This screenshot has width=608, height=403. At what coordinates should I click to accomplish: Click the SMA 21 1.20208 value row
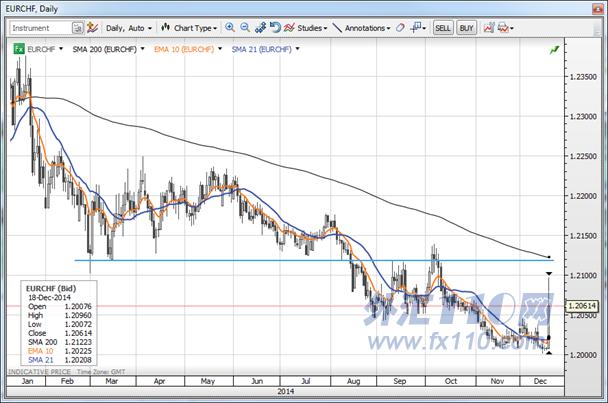(60, 360)
